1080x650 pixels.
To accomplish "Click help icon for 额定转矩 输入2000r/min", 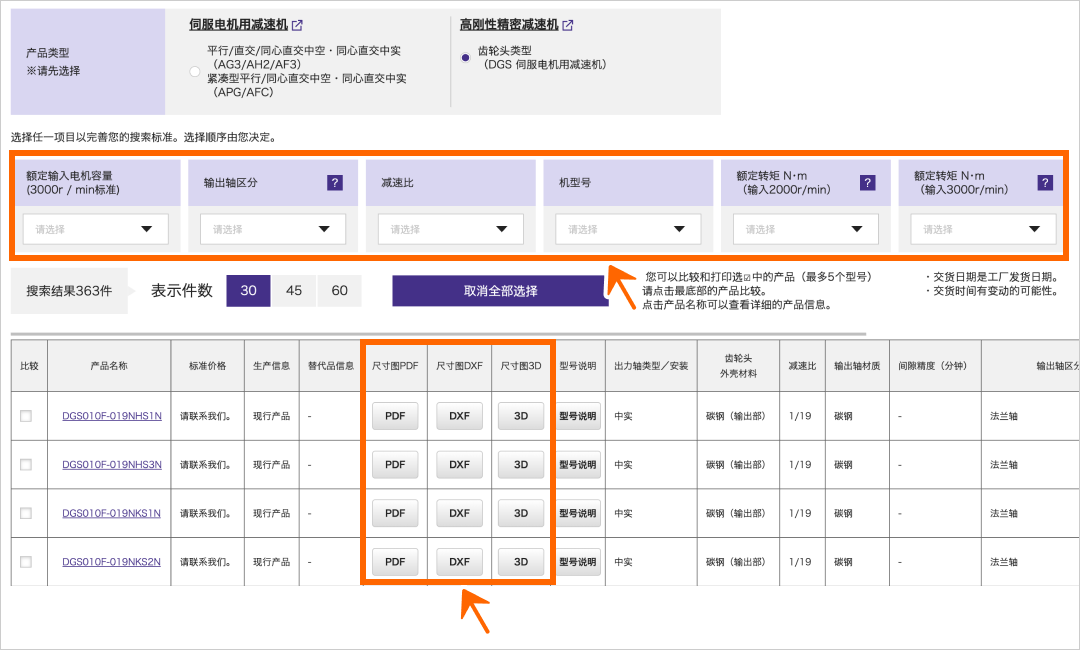I will (x=867, y=183).
